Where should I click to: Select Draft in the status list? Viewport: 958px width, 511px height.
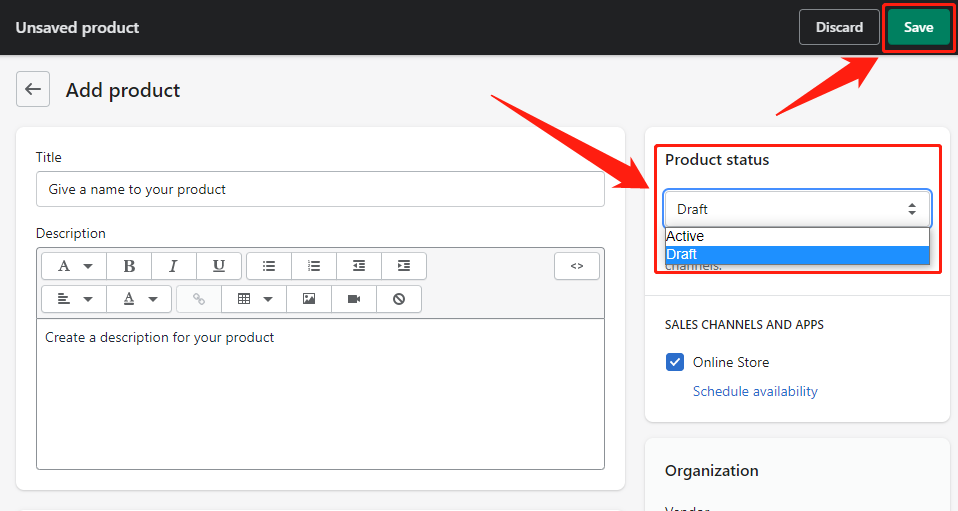797,254
